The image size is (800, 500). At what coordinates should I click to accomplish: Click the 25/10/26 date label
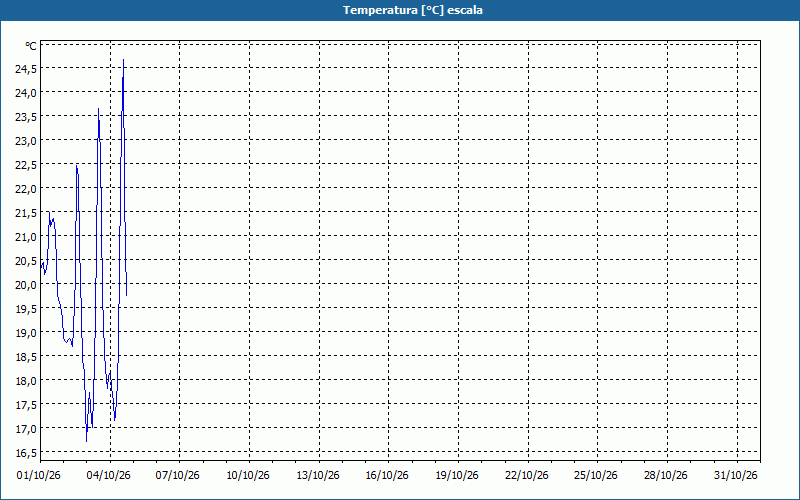click(596, 476)
